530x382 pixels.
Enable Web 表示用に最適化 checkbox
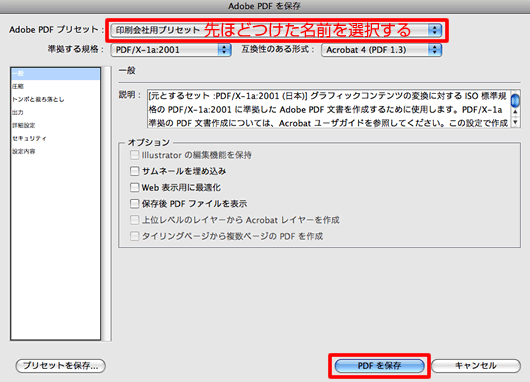[x=135, y=187]
